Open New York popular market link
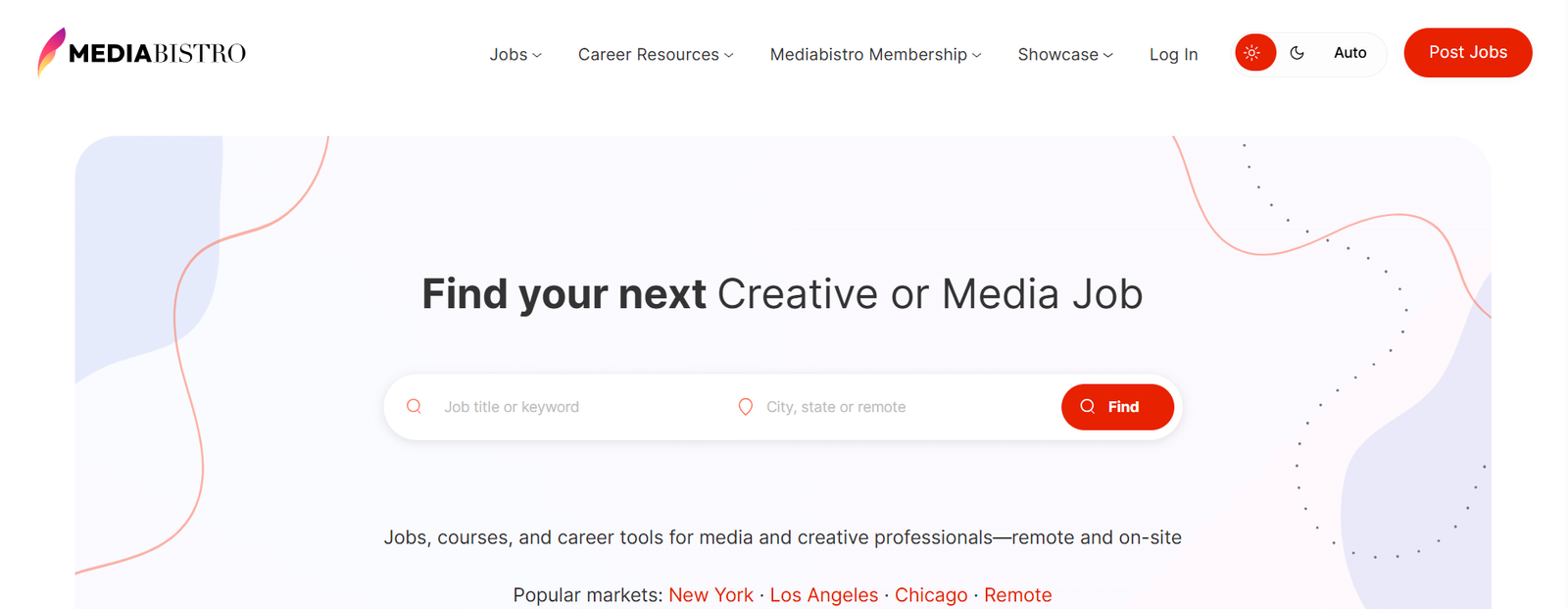Screen dimensions: 1568x609 click(710, 594)
